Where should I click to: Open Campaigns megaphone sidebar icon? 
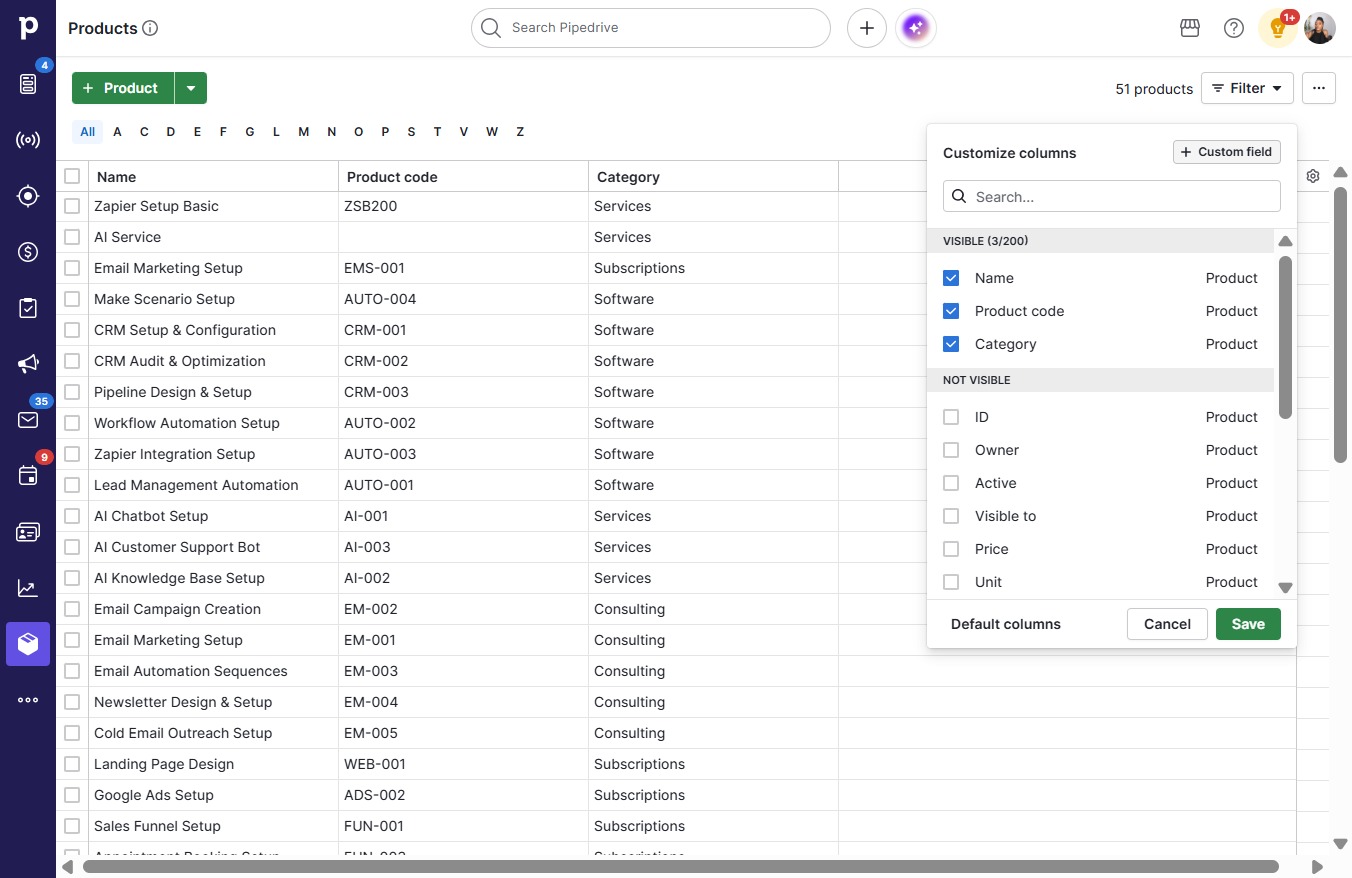[28, 364]
